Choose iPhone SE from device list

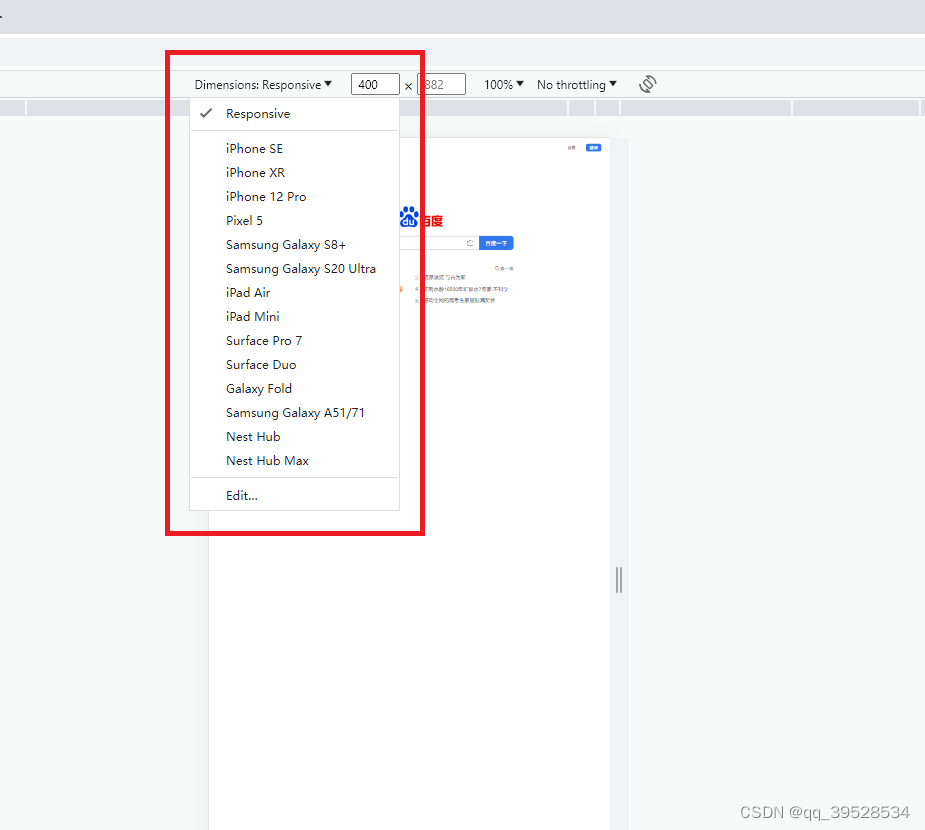point(294,149)
